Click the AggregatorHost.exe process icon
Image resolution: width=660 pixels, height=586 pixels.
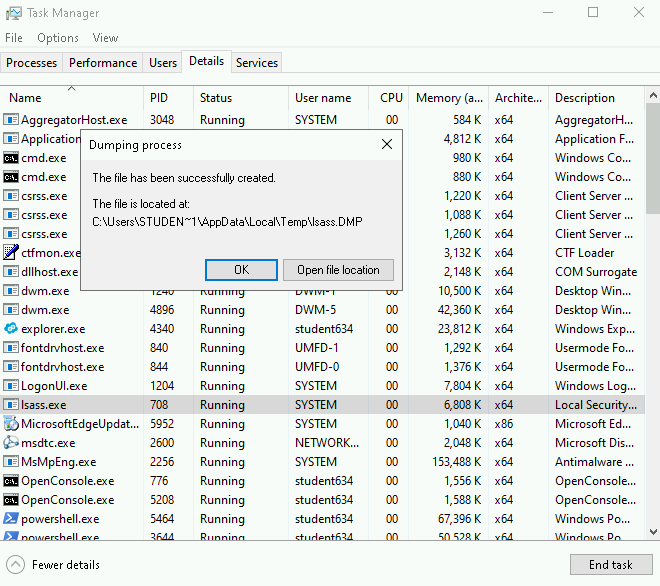click(x=11, y=120)
